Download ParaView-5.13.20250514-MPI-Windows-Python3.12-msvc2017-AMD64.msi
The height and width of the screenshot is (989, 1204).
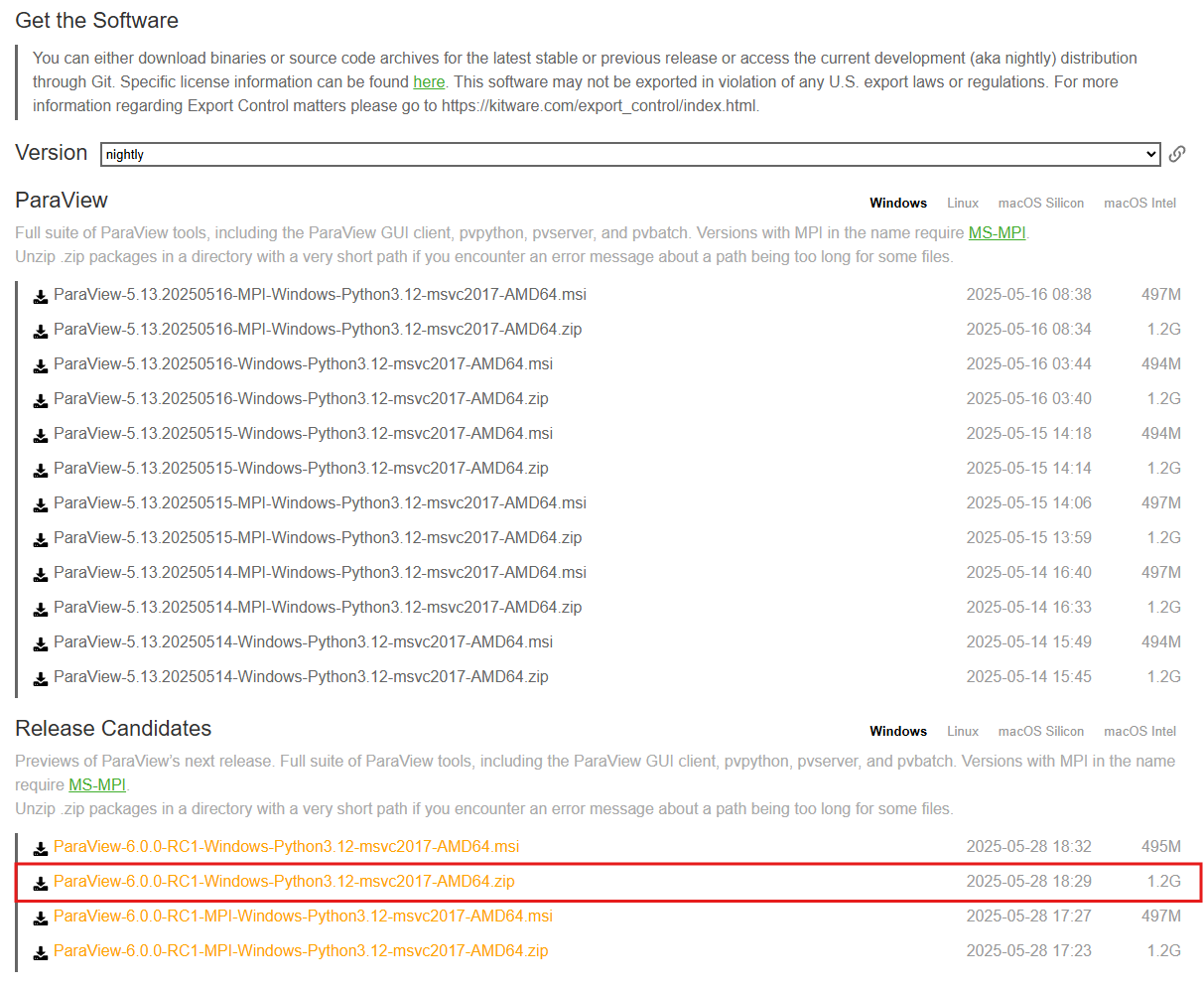pos(320,572)
